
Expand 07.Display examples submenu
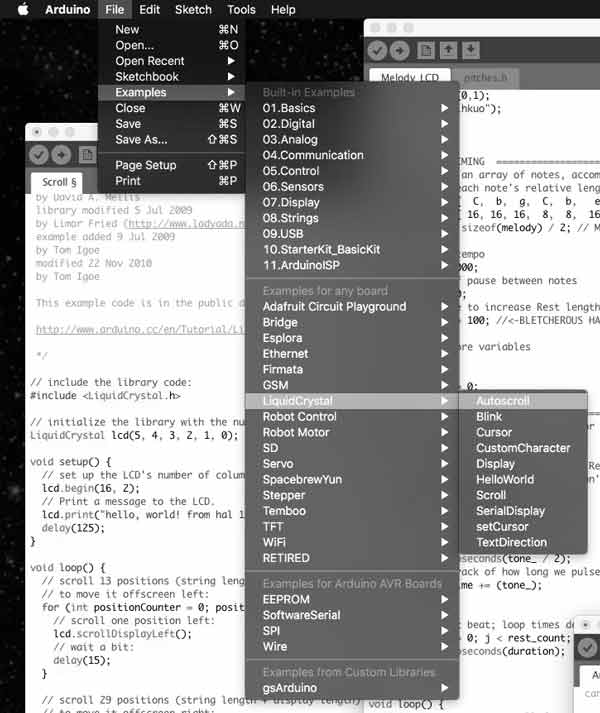352,202
